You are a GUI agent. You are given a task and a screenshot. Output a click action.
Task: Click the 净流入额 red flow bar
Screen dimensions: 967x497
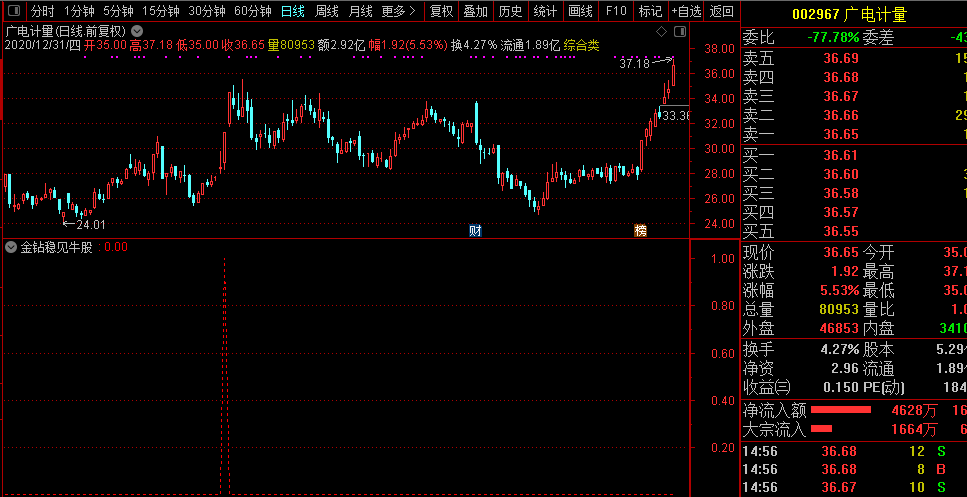click(x=840, y=410)
